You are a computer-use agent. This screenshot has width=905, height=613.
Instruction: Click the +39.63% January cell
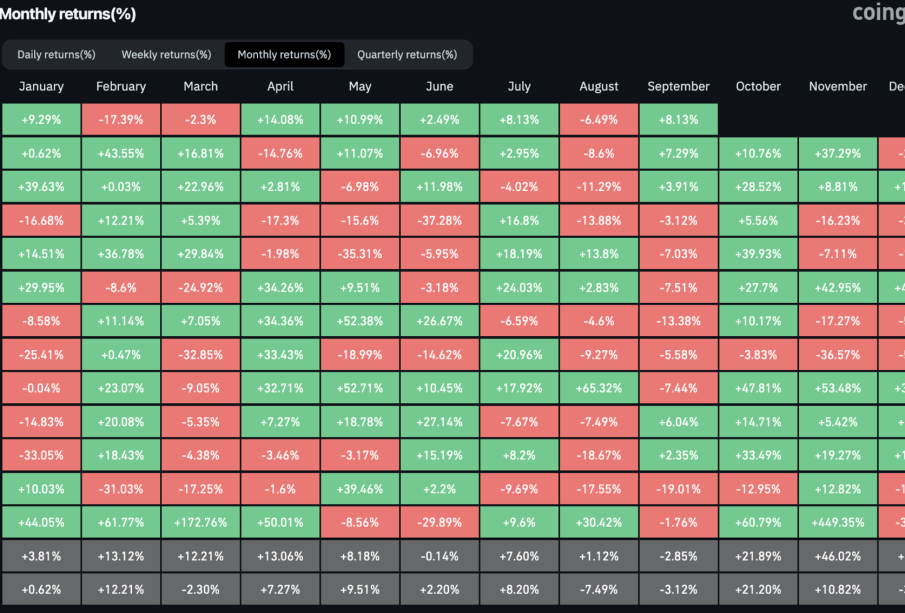[41, 187]
